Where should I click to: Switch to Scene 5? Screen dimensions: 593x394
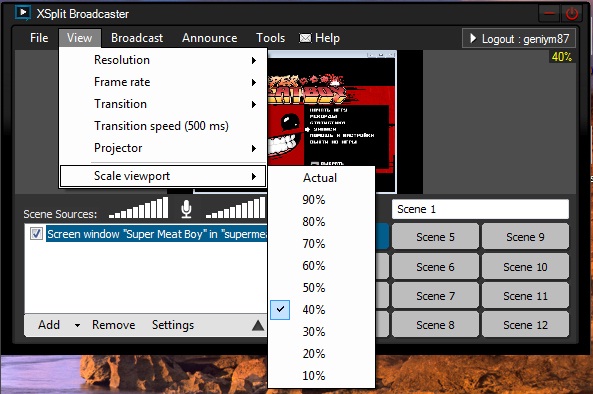point(435,237)
